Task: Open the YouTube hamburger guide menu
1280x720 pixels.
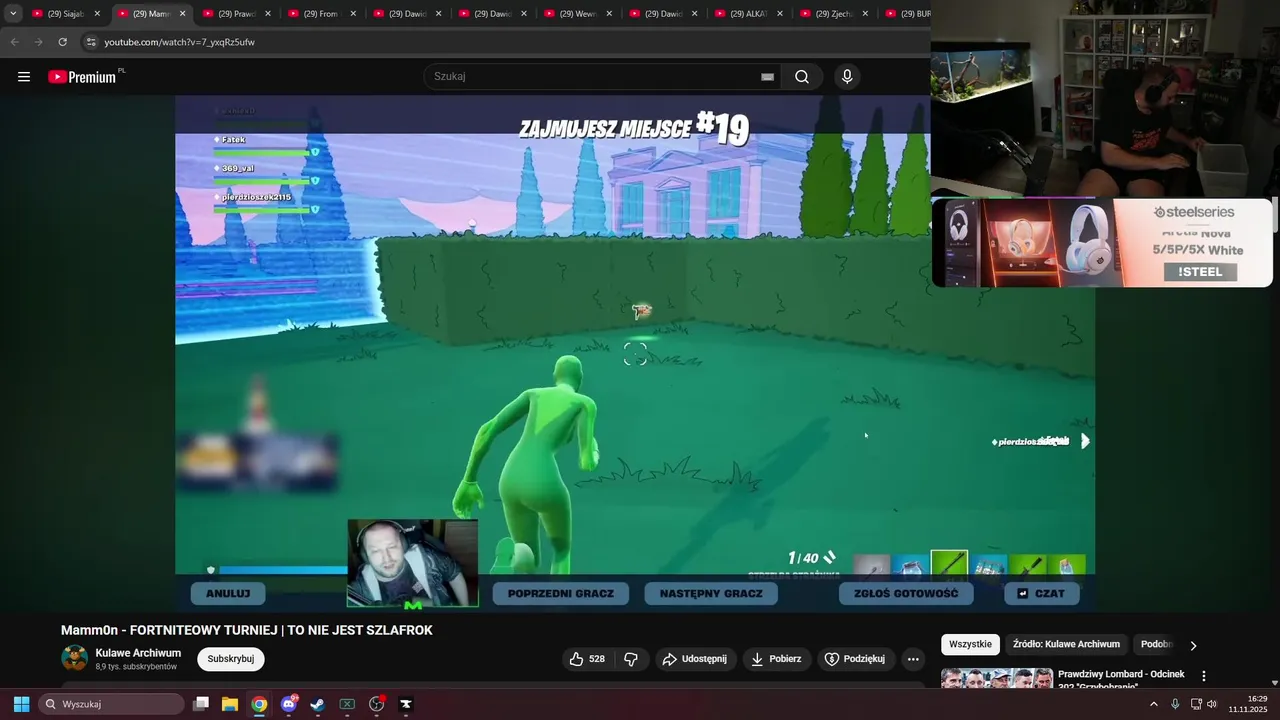Action: (24, 77)
